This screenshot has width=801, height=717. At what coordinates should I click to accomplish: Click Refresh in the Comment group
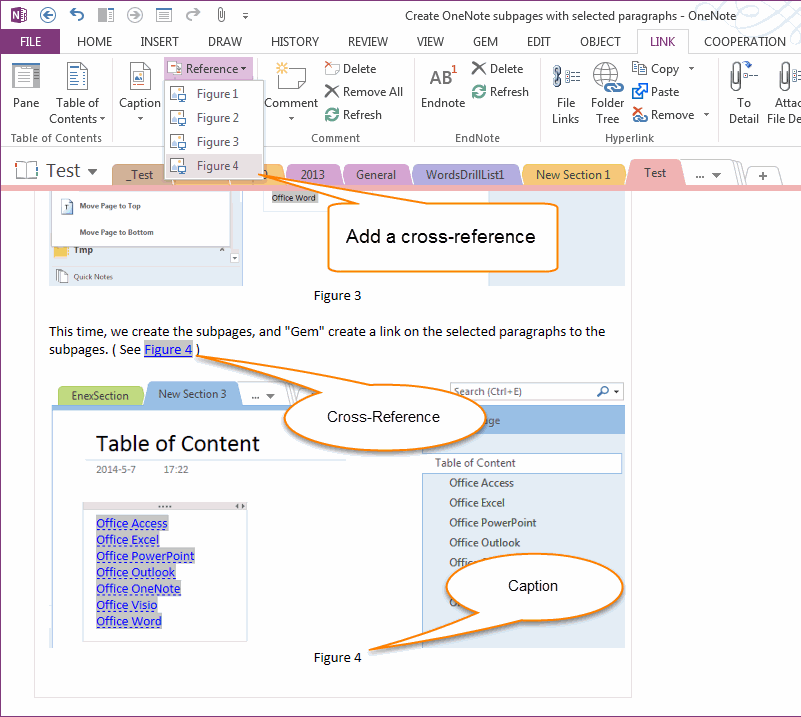tap(354, 115)
